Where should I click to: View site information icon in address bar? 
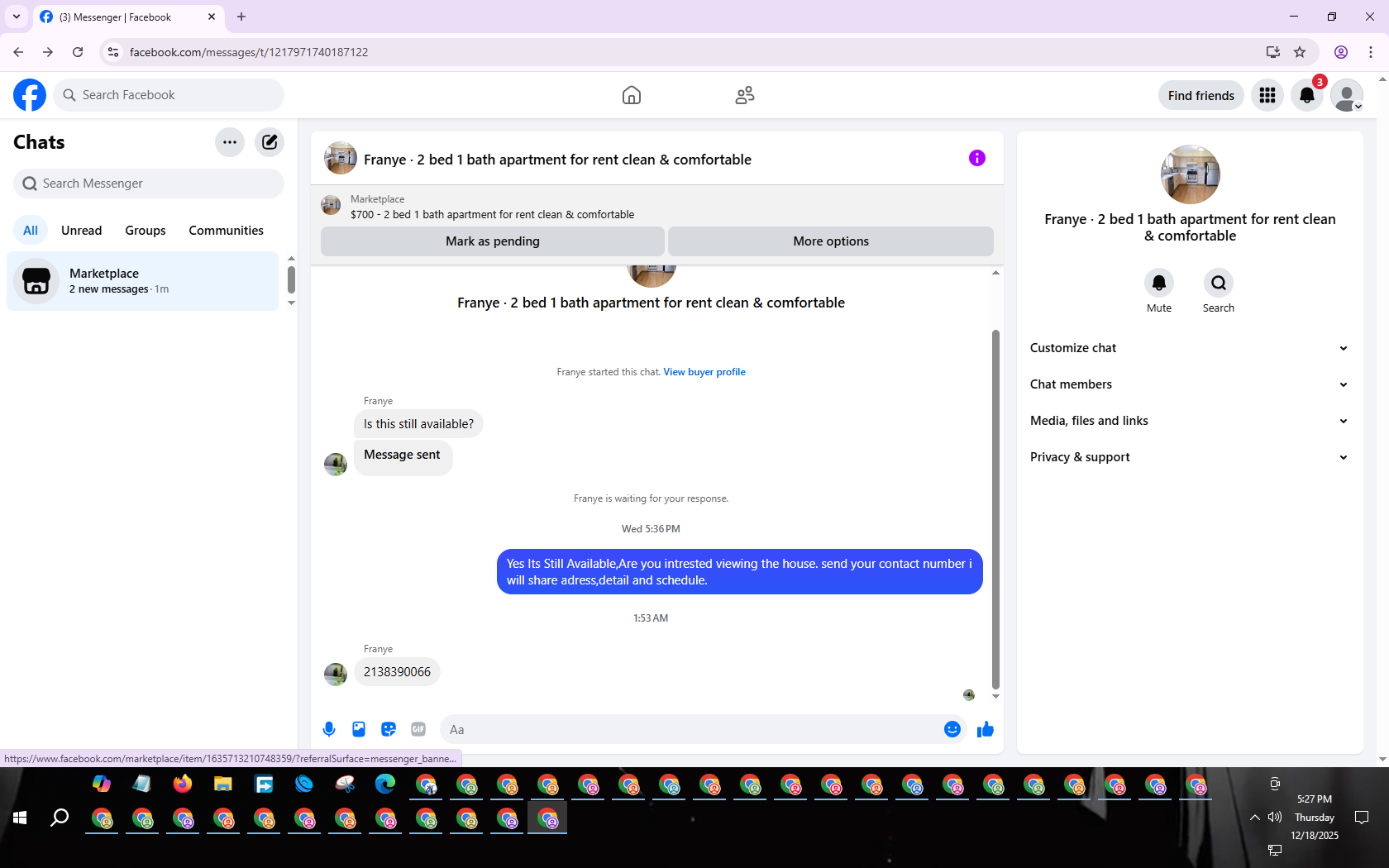(113, 52)
